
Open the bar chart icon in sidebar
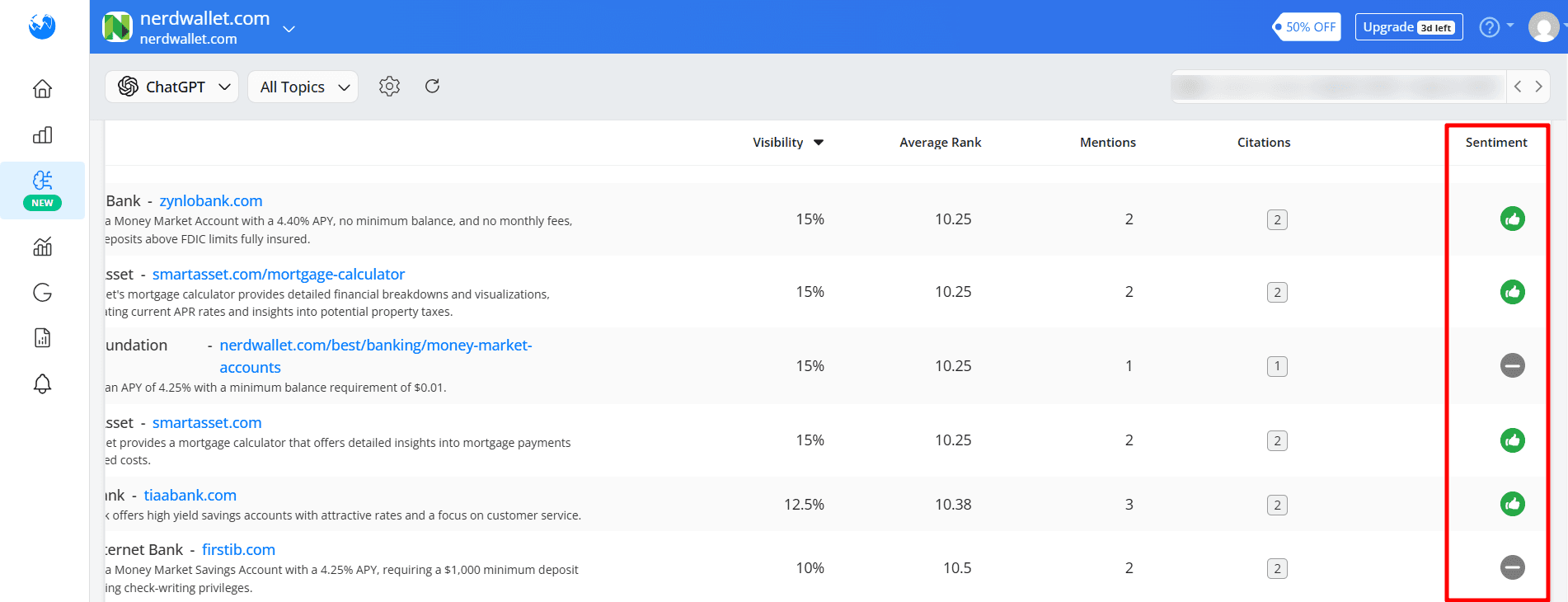pos(42,135)
